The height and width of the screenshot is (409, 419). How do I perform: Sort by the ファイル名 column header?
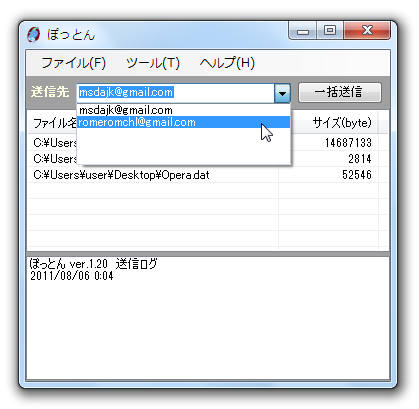click(52, 123)
